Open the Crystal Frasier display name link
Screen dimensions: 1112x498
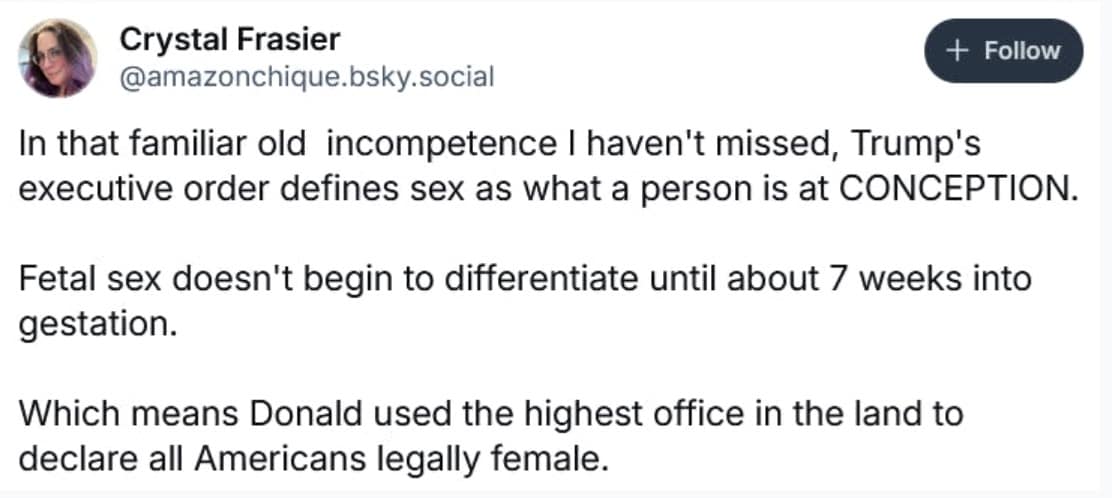229,40
